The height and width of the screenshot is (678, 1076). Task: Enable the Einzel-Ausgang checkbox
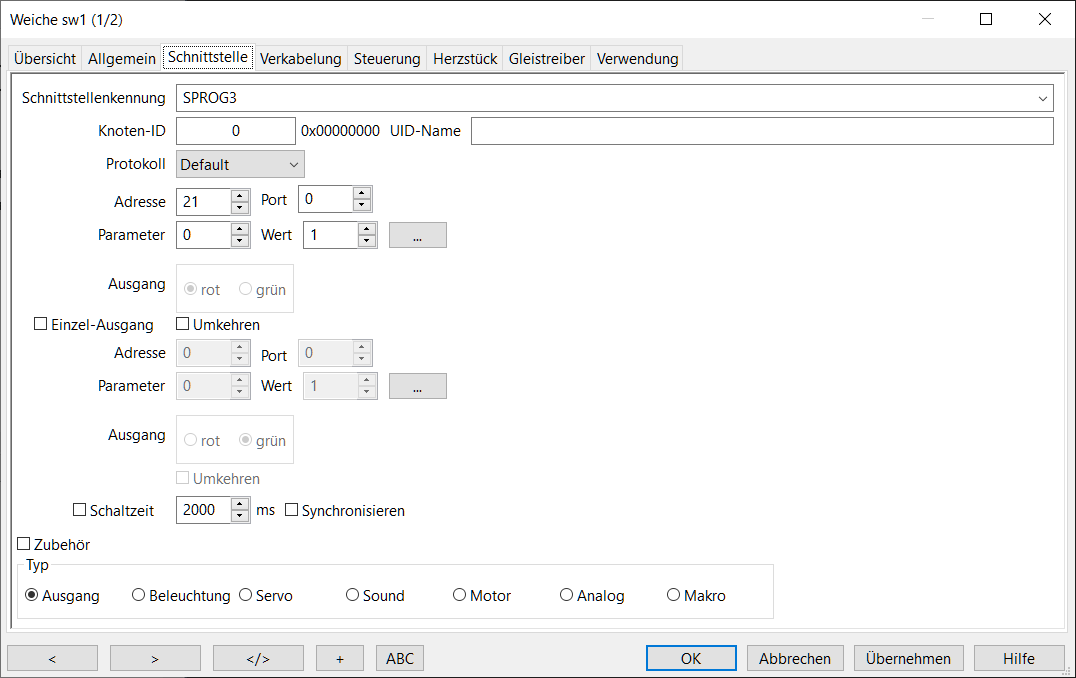coord(41,325)
